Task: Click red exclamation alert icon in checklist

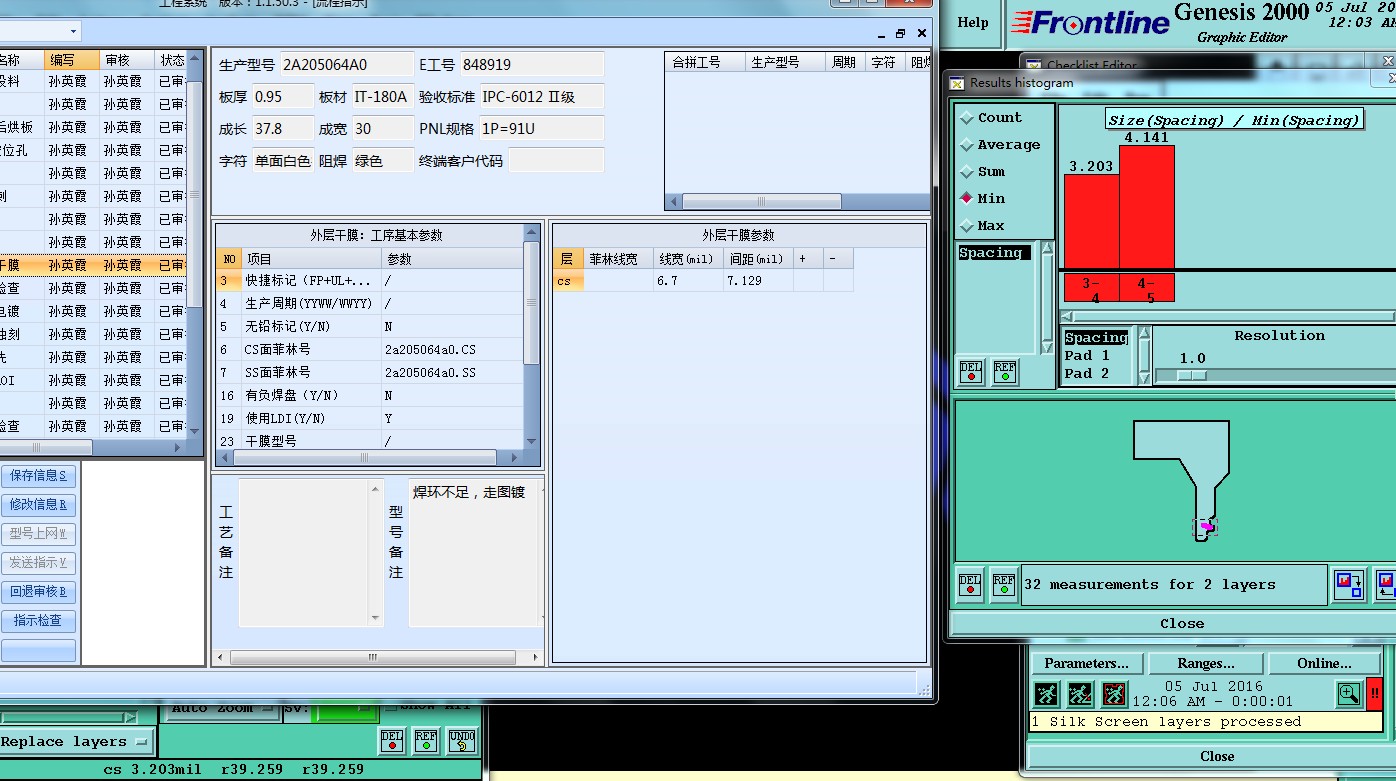Action: (1375, 693)
